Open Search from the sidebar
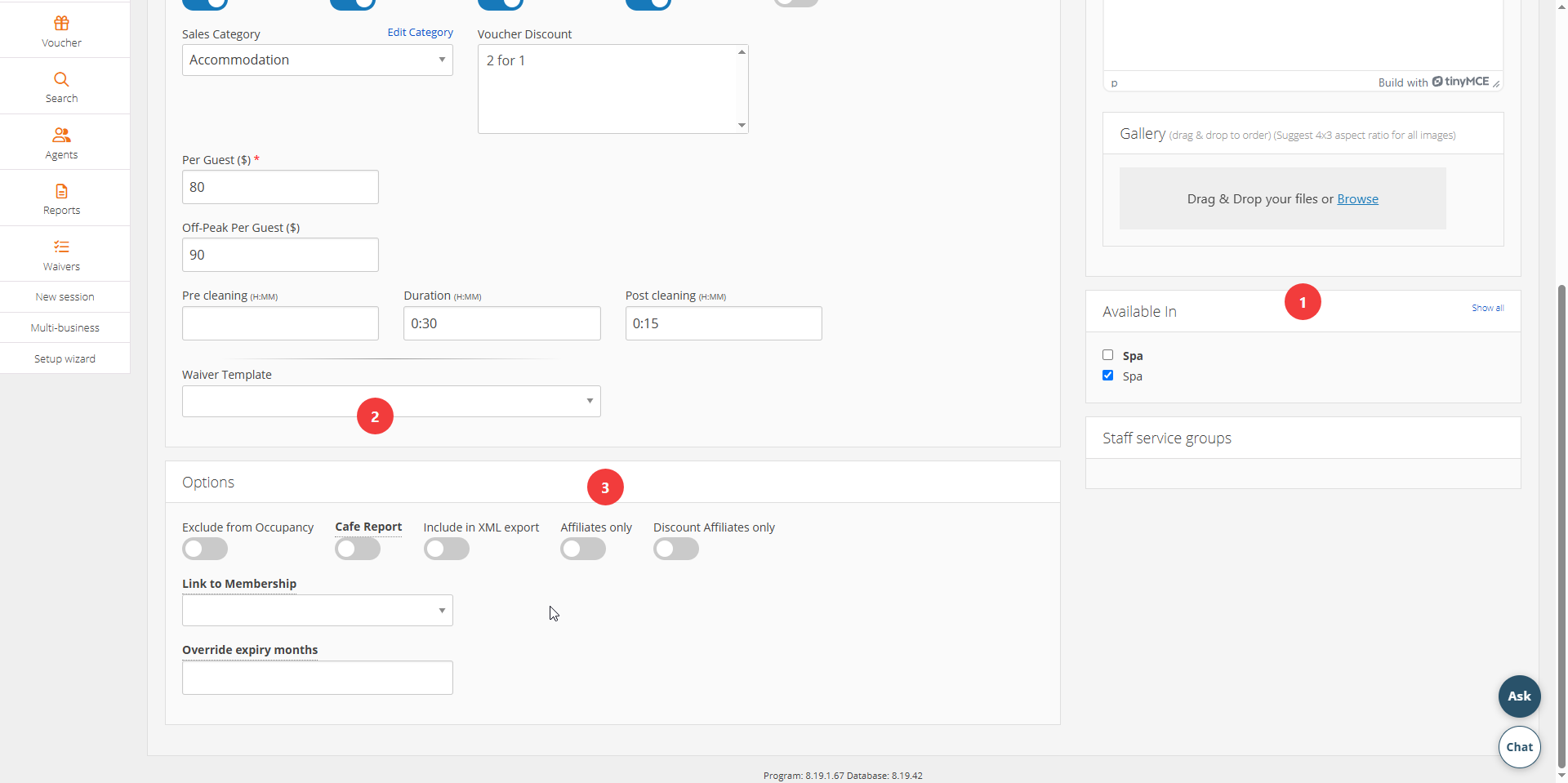 coord(62,87)
